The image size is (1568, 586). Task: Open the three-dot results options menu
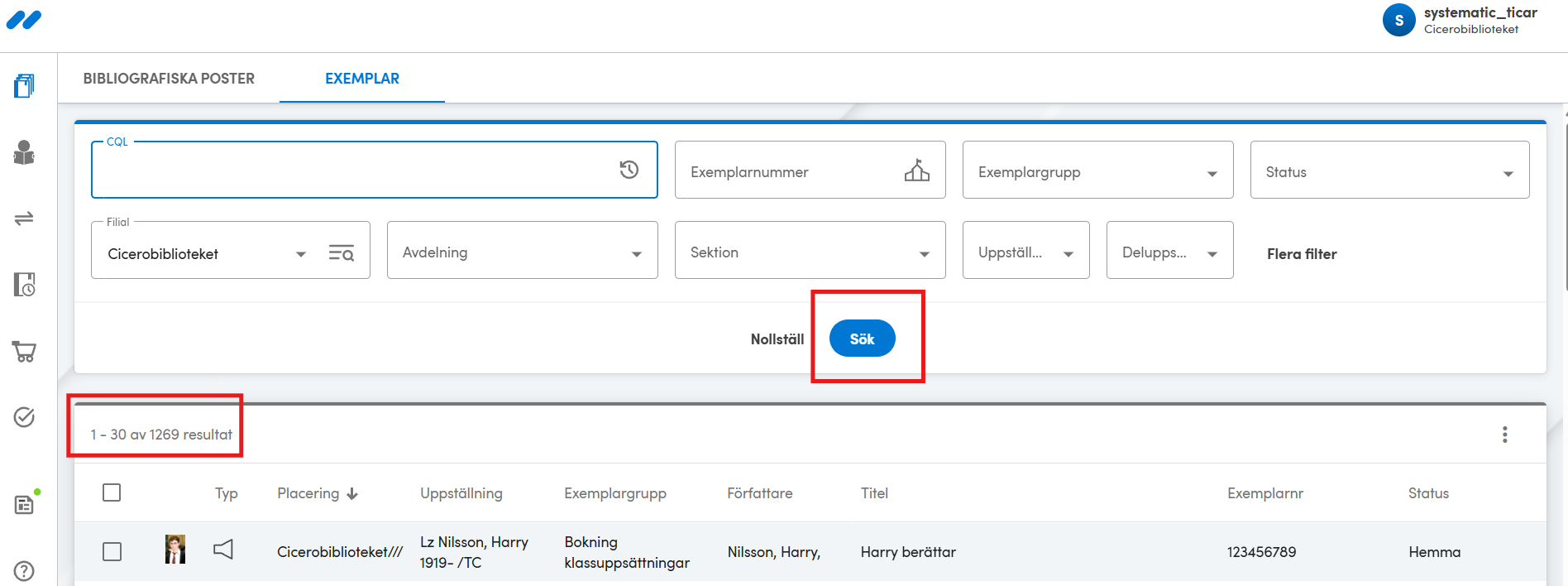click(x=1504, y=435)
